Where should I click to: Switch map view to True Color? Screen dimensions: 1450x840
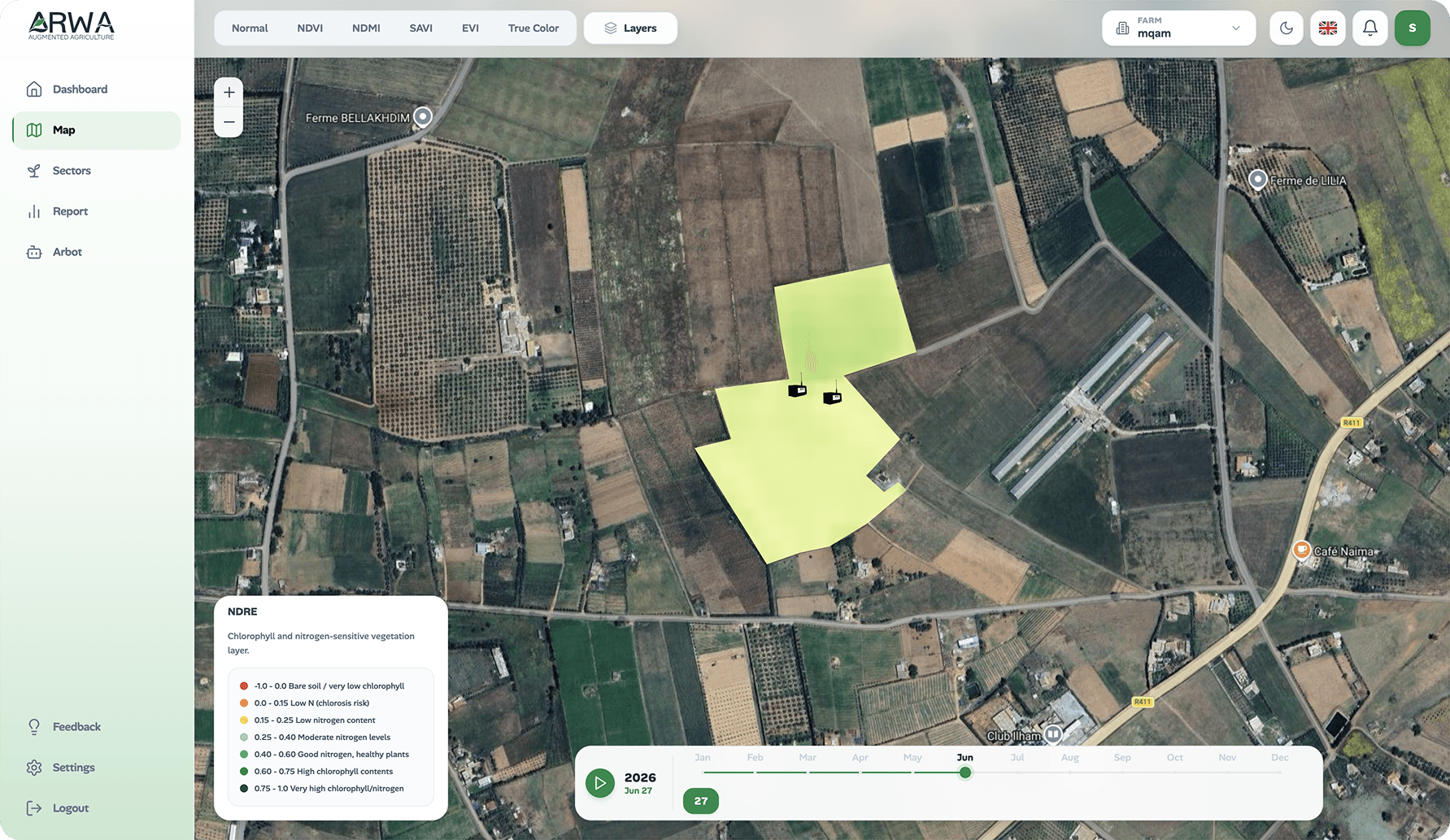(533, 28)
